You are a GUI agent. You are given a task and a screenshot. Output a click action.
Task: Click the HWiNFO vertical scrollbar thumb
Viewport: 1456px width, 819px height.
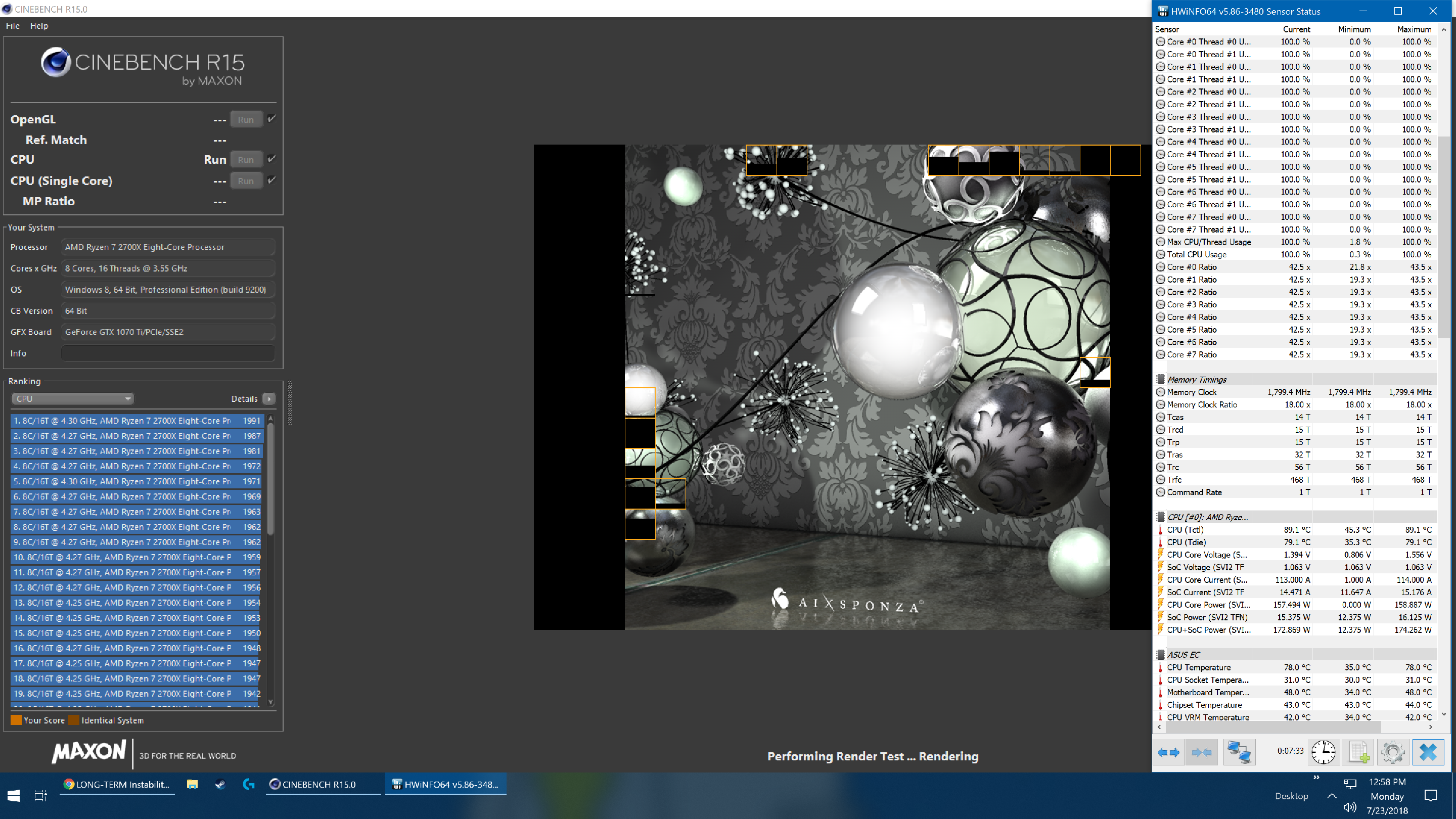(1443, 237)
